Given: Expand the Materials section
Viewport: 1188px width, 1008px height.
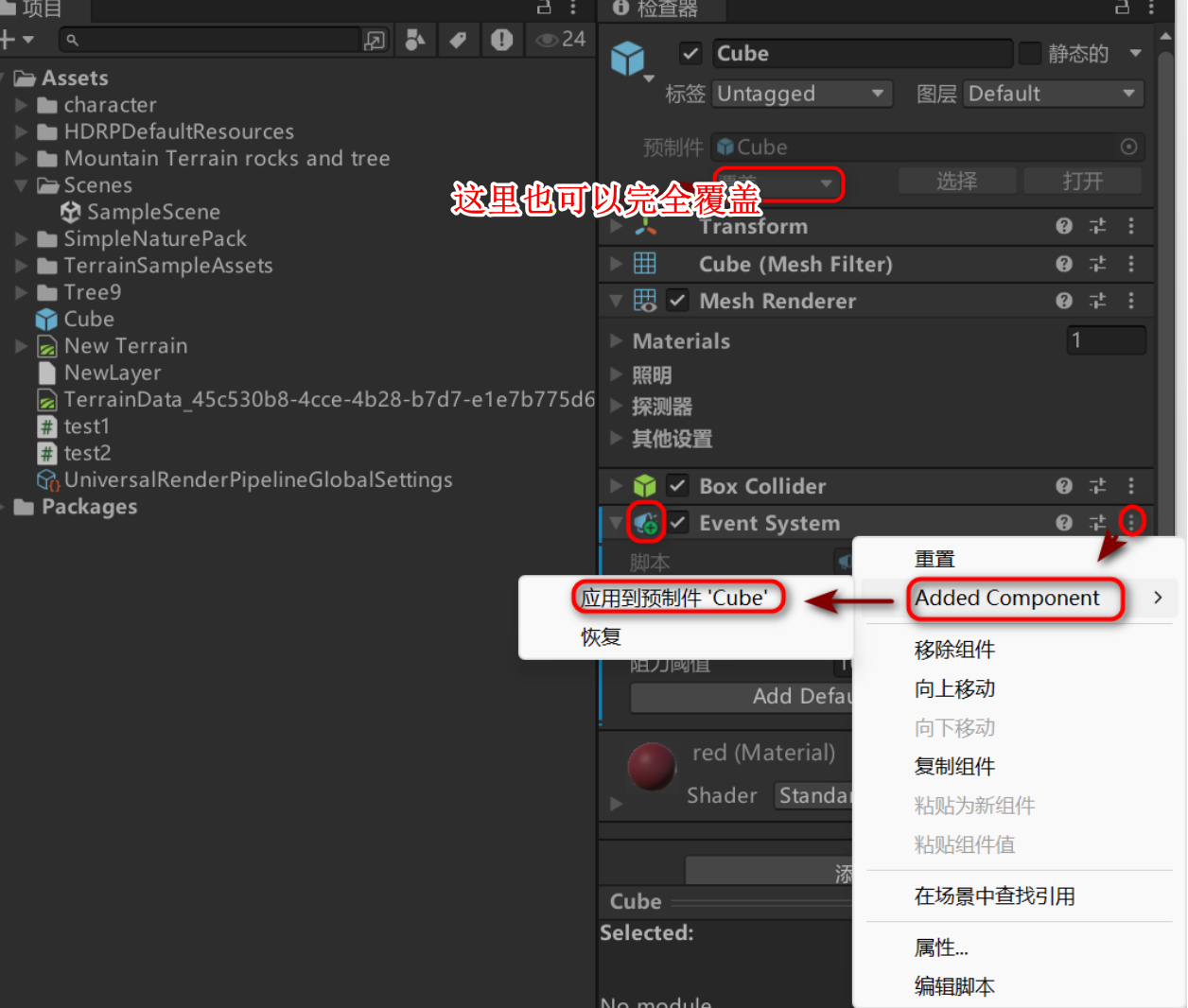Looking at the screenshot, I should pyautogui.click(x=616, y=340).
